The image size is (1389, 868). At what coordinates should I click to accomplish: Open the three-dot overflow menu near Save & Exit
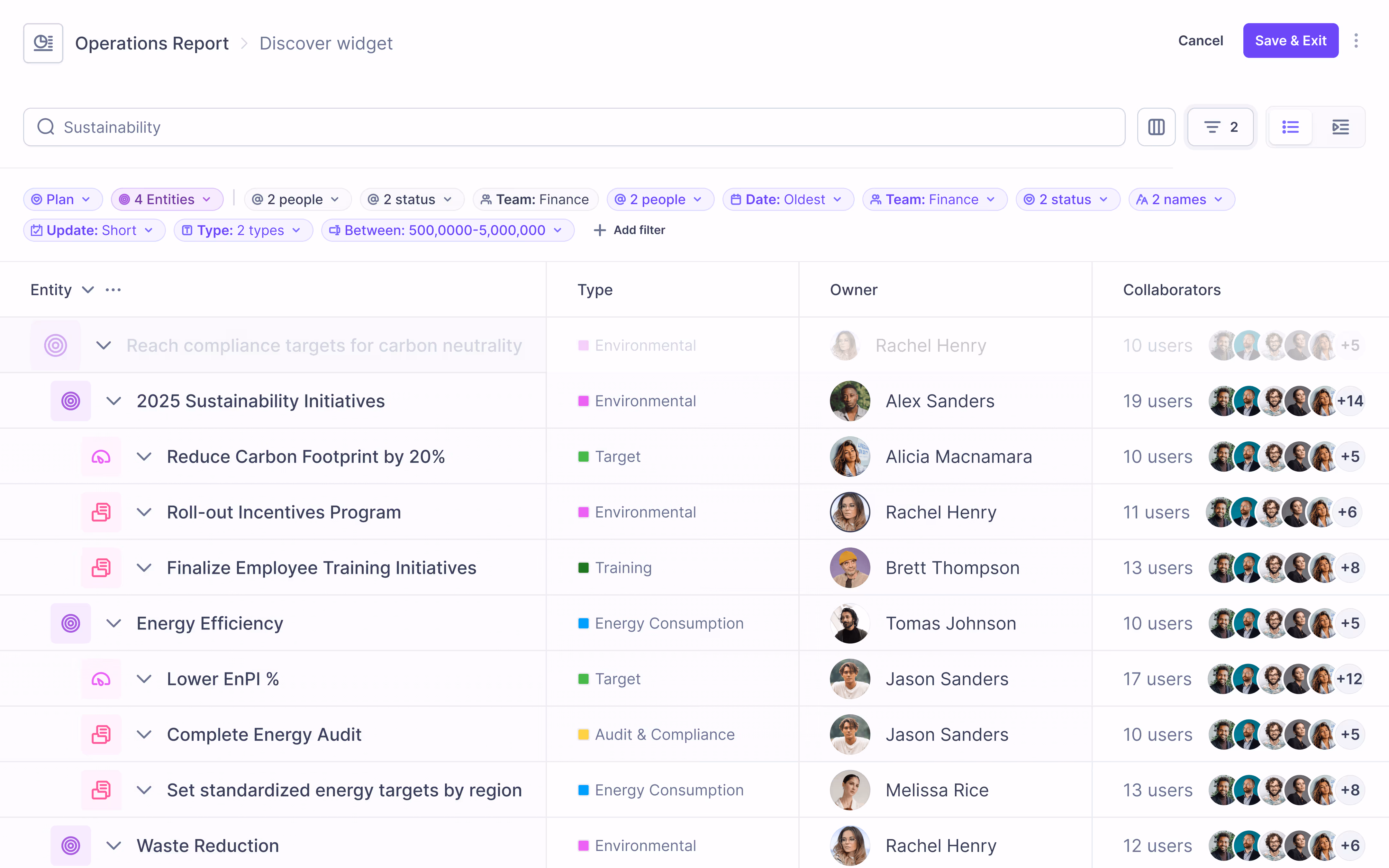click(x=1357, y=41)
